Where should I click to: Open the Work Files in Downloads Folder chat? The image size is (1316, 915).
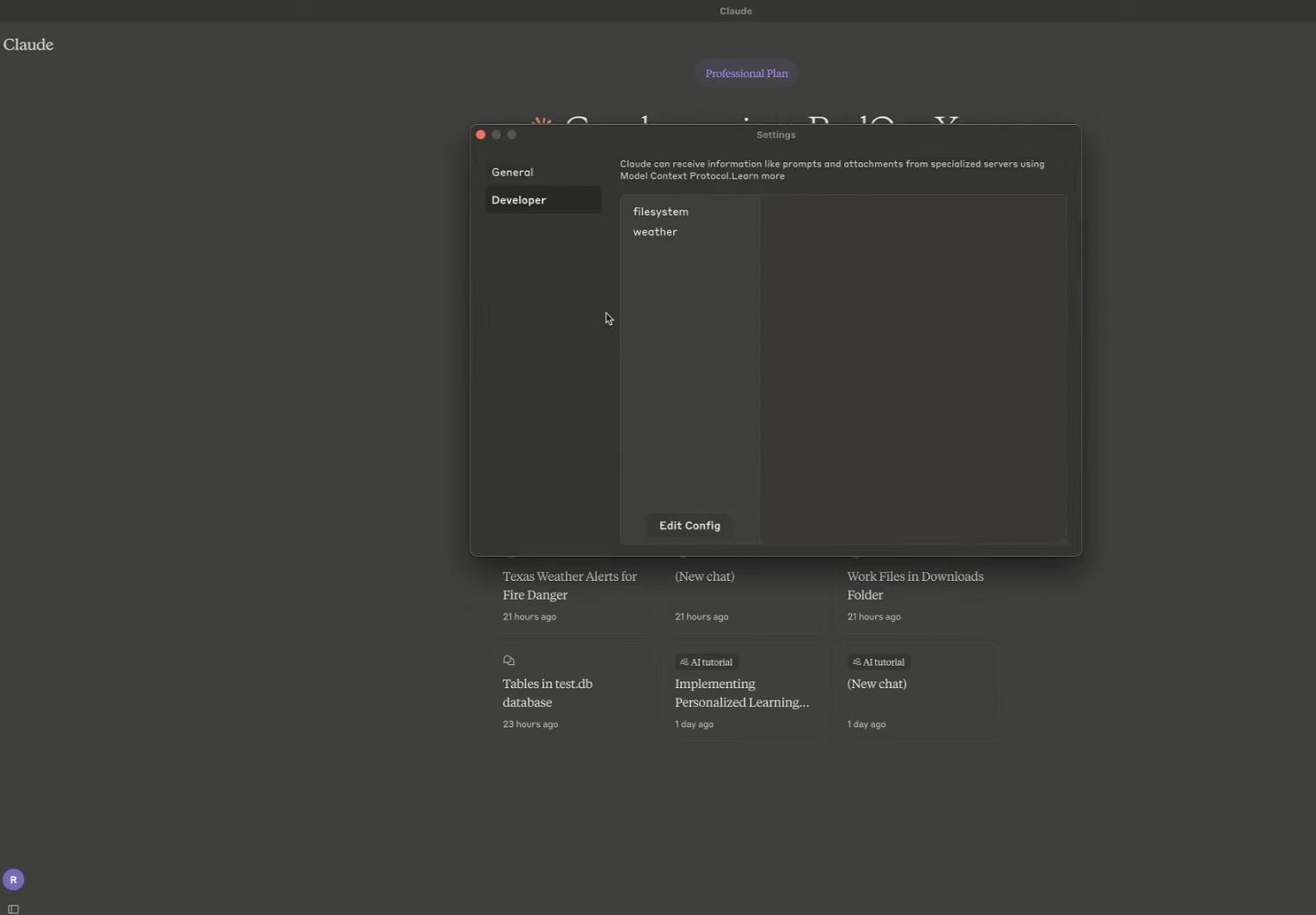tap(915, 585)
